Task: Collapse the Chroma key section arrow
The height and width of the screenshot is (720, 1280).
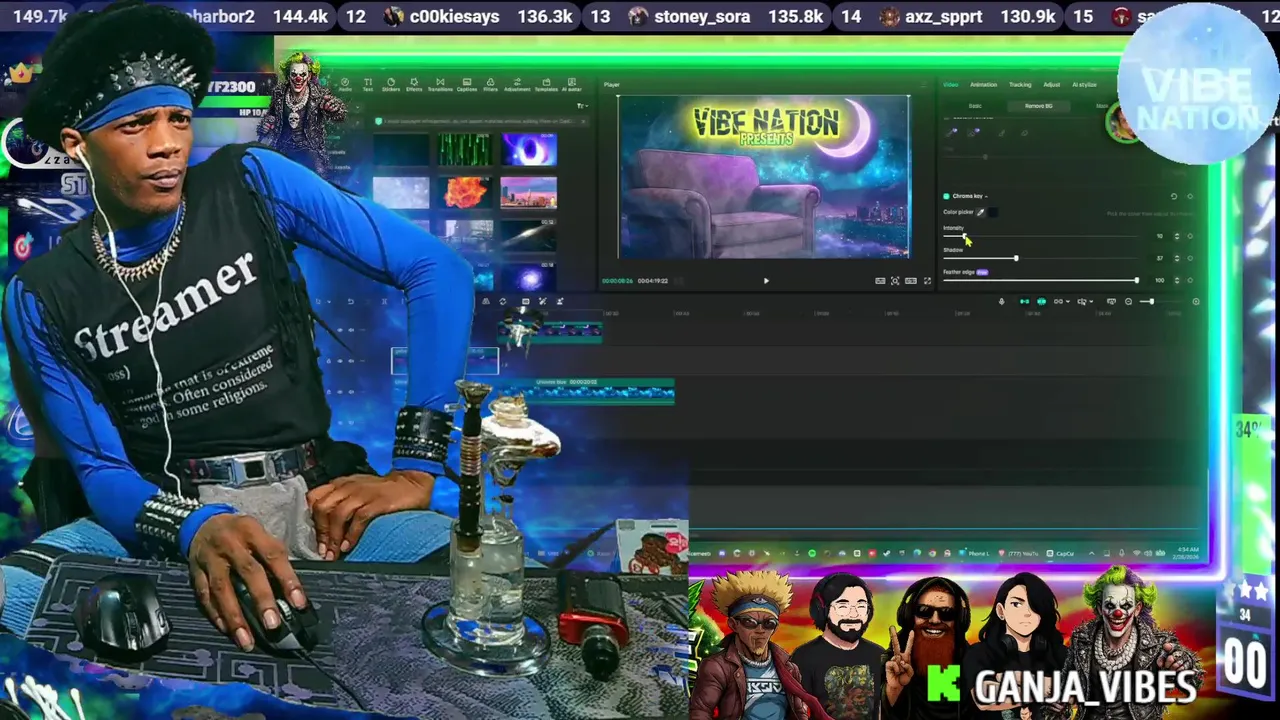Action: (x=986, y=196)
